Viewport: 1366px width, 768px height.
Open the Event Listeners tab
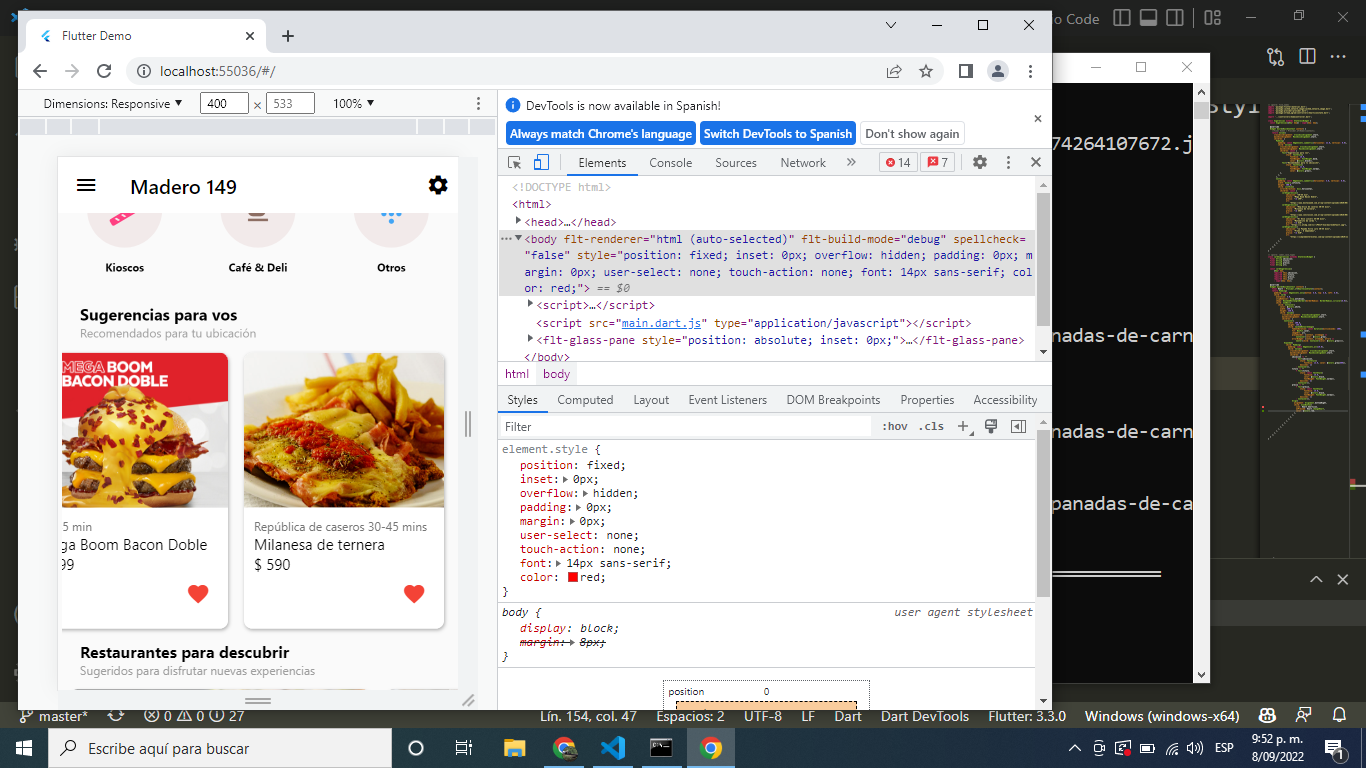pos(727,400)
